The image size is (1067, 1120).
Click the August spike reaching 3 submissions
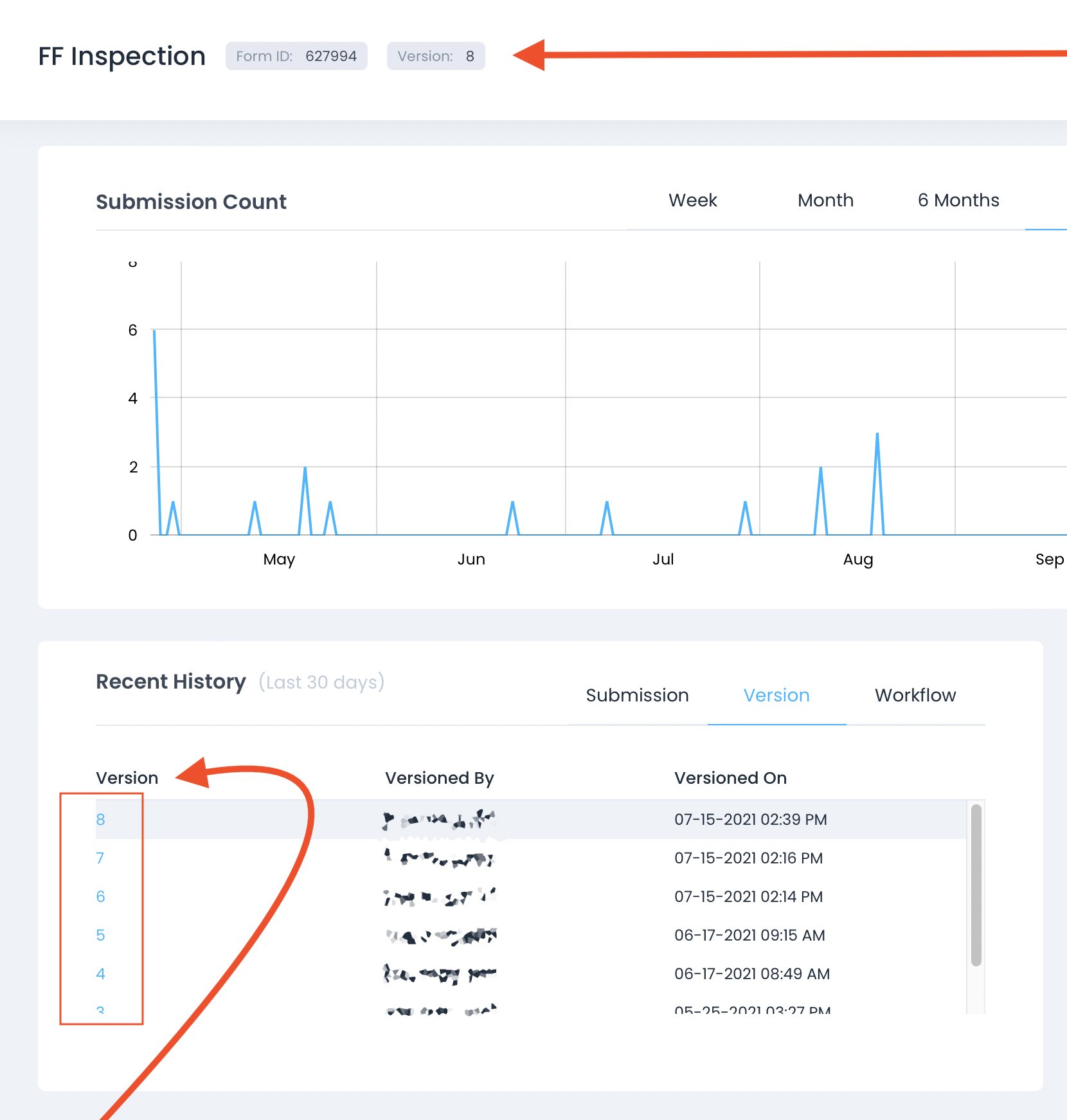click(x=877, y=435)
